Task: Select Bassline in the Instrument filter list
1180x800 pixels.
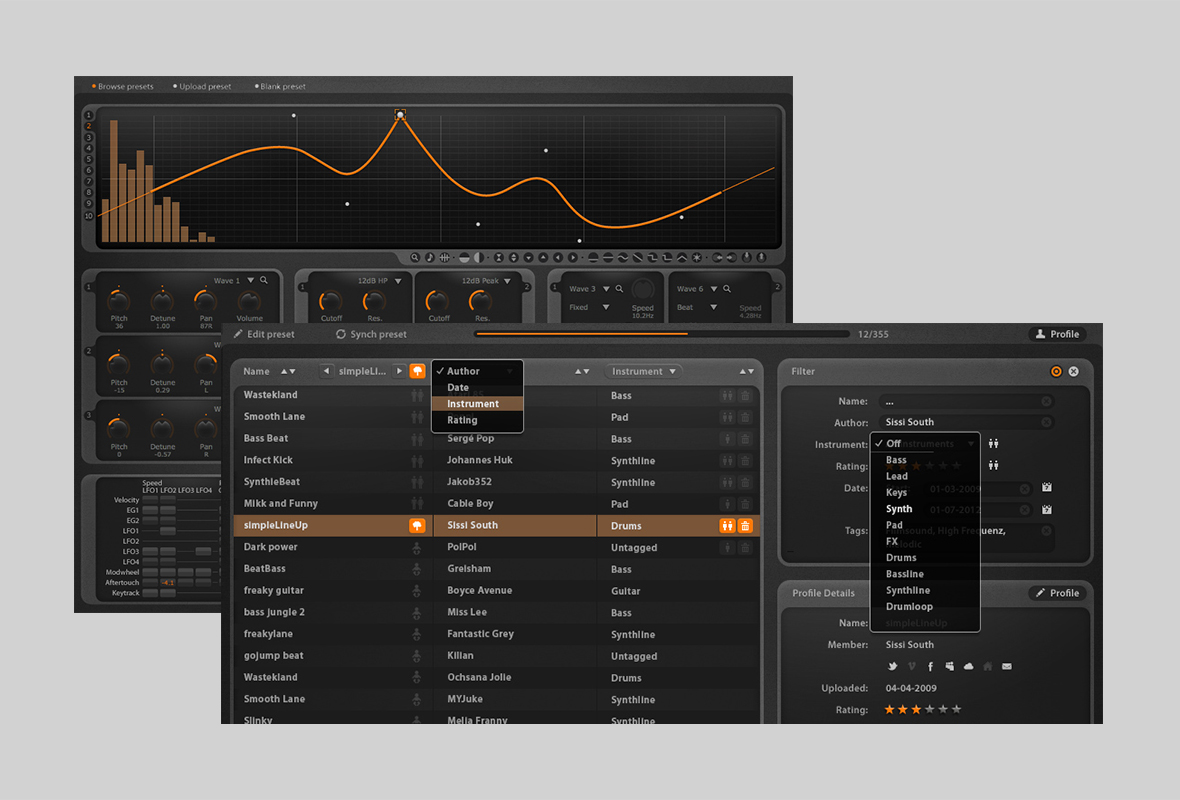Action: coord(905,573)
